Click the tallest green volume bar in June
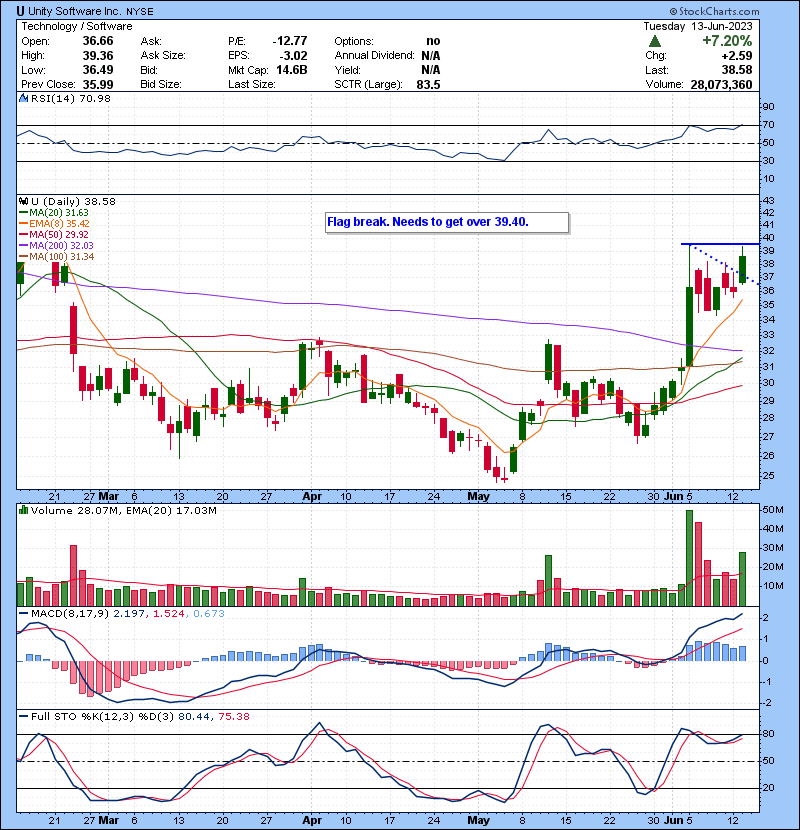 tap(689, 558)
